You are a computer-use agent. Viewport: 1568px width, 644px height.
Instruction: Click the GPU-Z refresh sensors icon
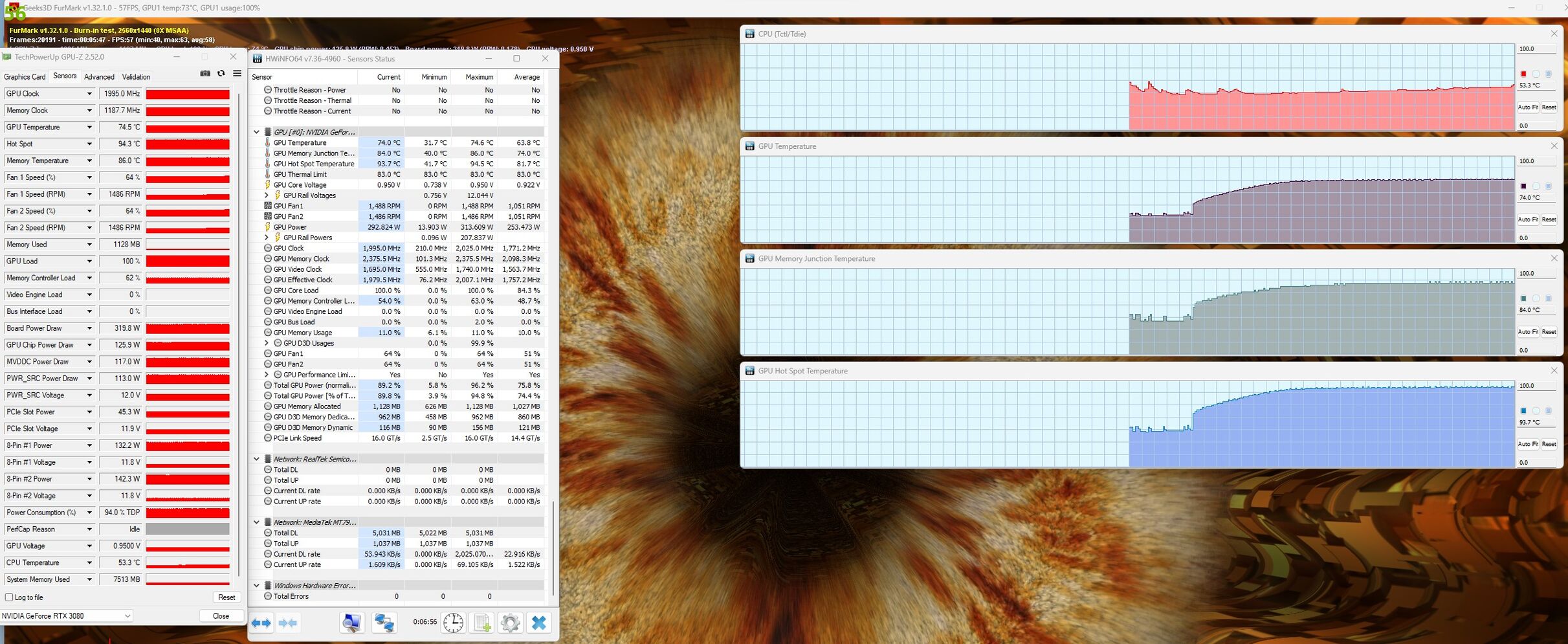221,74
